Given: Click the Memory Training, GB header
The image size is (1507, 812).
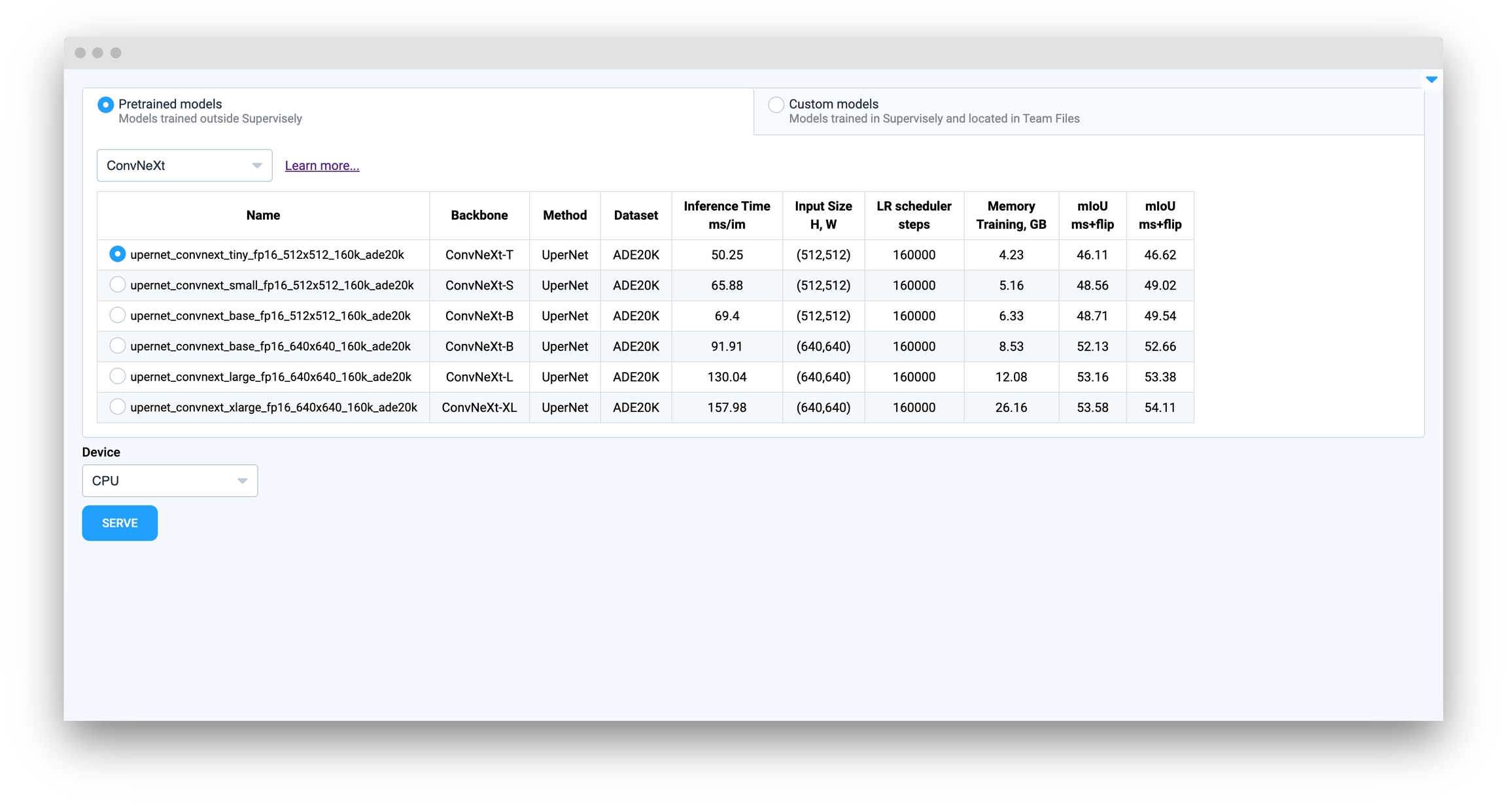Looking at the screenshot, I should pyautogui.click(x=1011, y=215).
